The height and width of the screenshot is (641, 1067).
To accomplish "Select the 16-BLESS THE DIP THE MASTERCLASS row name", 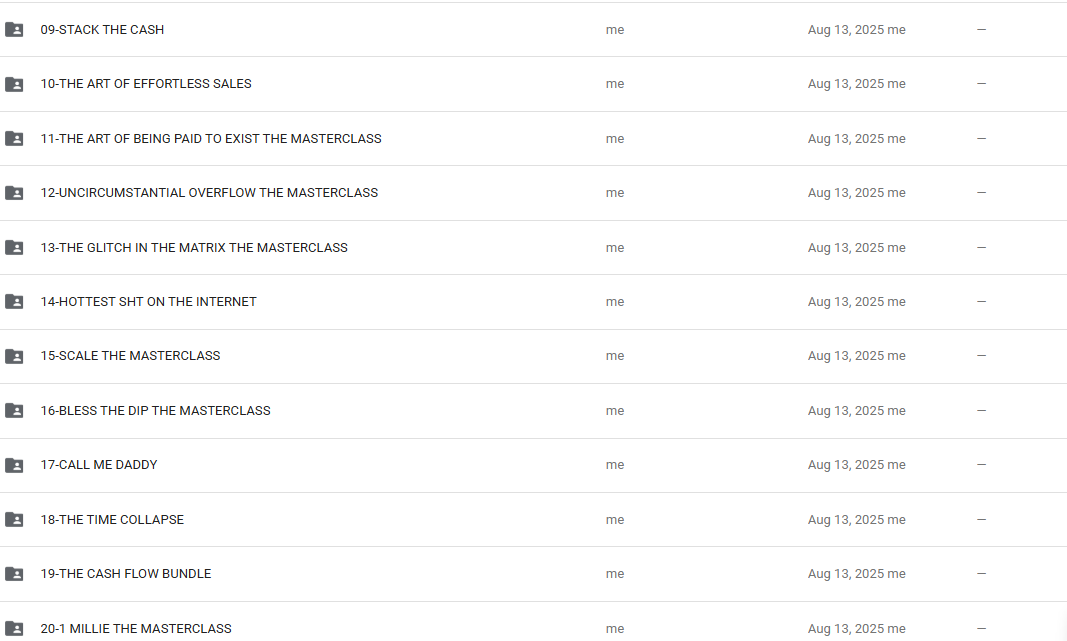I will (x=155, y=410).
